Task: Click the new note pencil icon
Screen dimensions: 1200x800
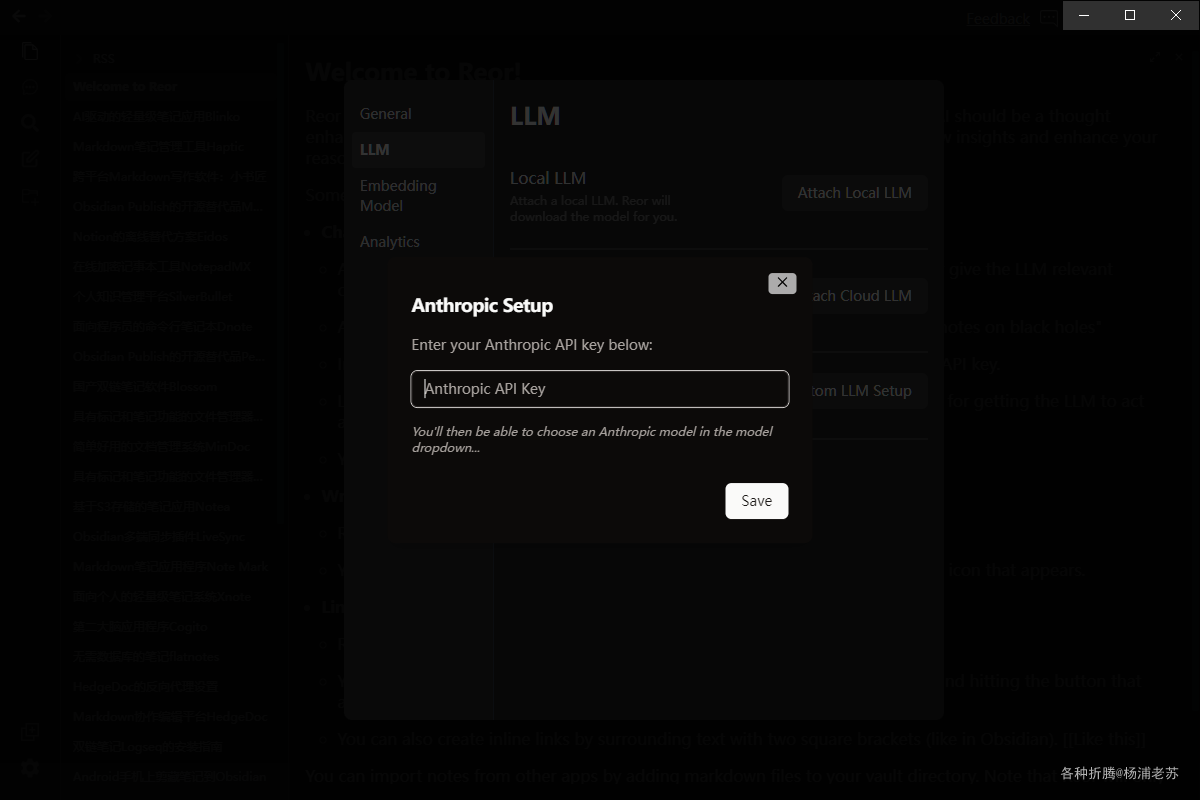Action: pyautogui.click(x=30, y=158)
